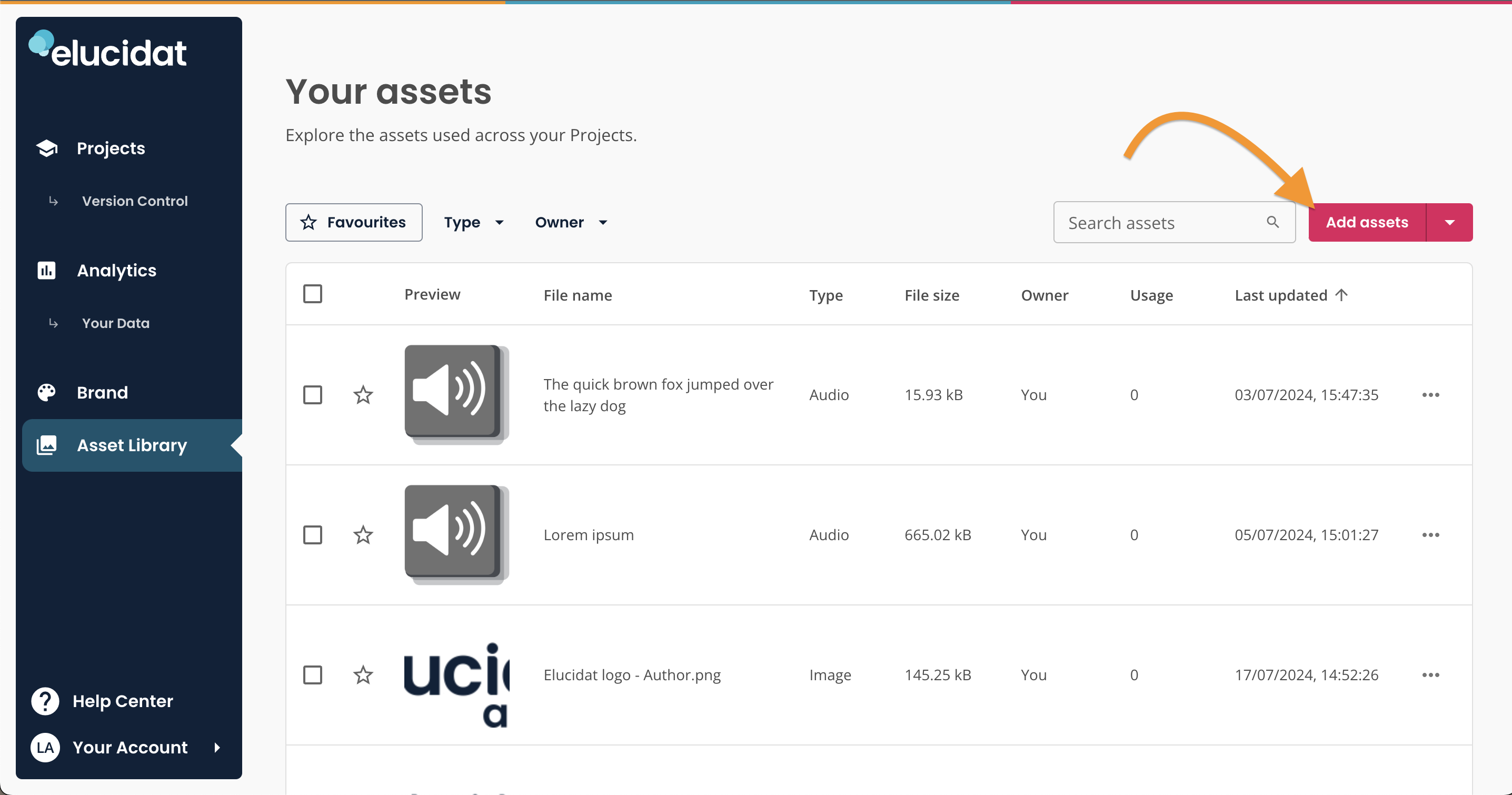Click the 'Owner' column header in the table

point(1044,295)
